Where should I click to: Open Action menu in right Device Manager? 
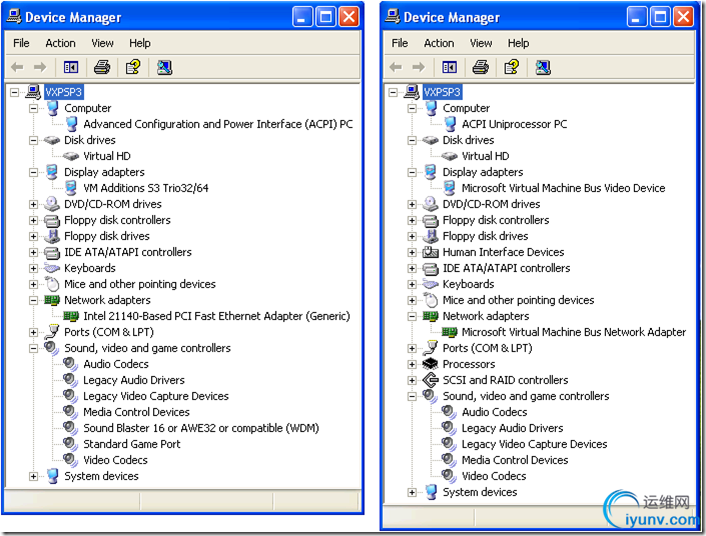pos(439,43)
